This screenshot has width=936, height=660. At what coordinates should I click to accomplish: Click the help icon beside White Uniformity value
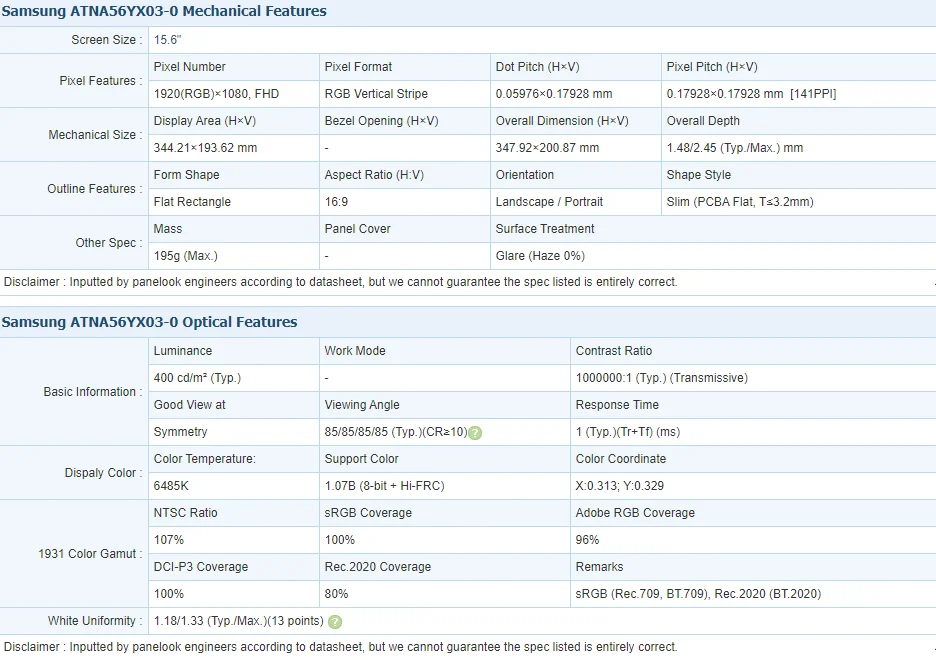(335, 622)
